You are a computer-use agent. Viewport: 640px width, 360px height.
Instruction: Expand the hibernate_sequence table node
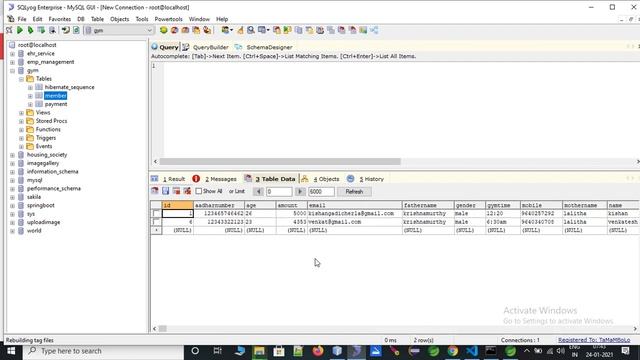point(30,87)
